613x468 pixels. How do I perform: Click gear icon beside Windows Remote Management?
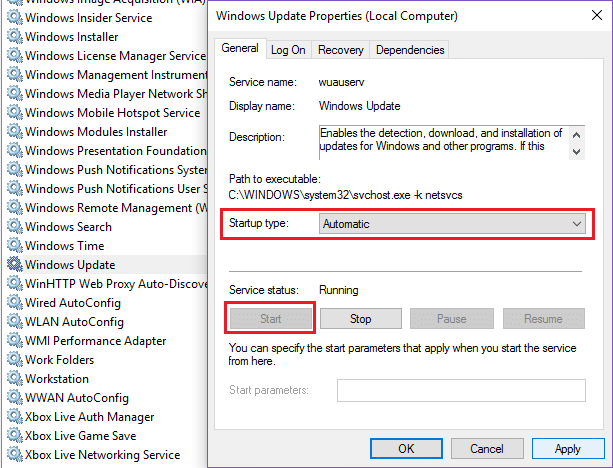15,207
